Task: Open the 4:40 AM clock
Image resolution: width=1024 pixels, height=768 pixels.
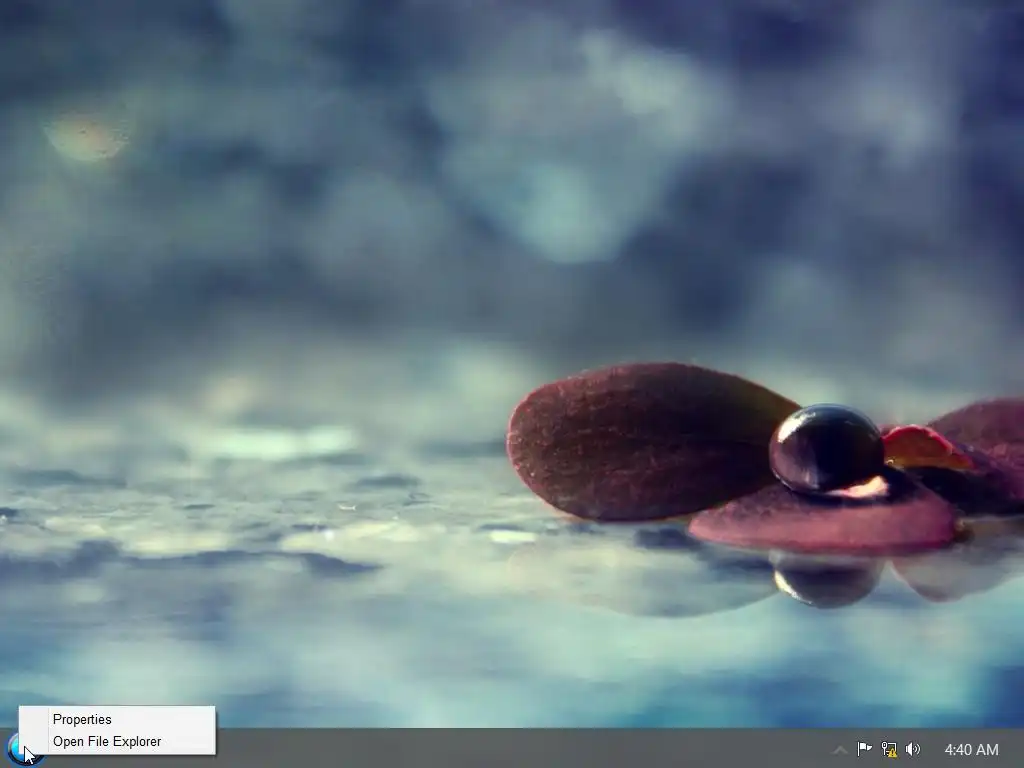Action: point(971,749)
